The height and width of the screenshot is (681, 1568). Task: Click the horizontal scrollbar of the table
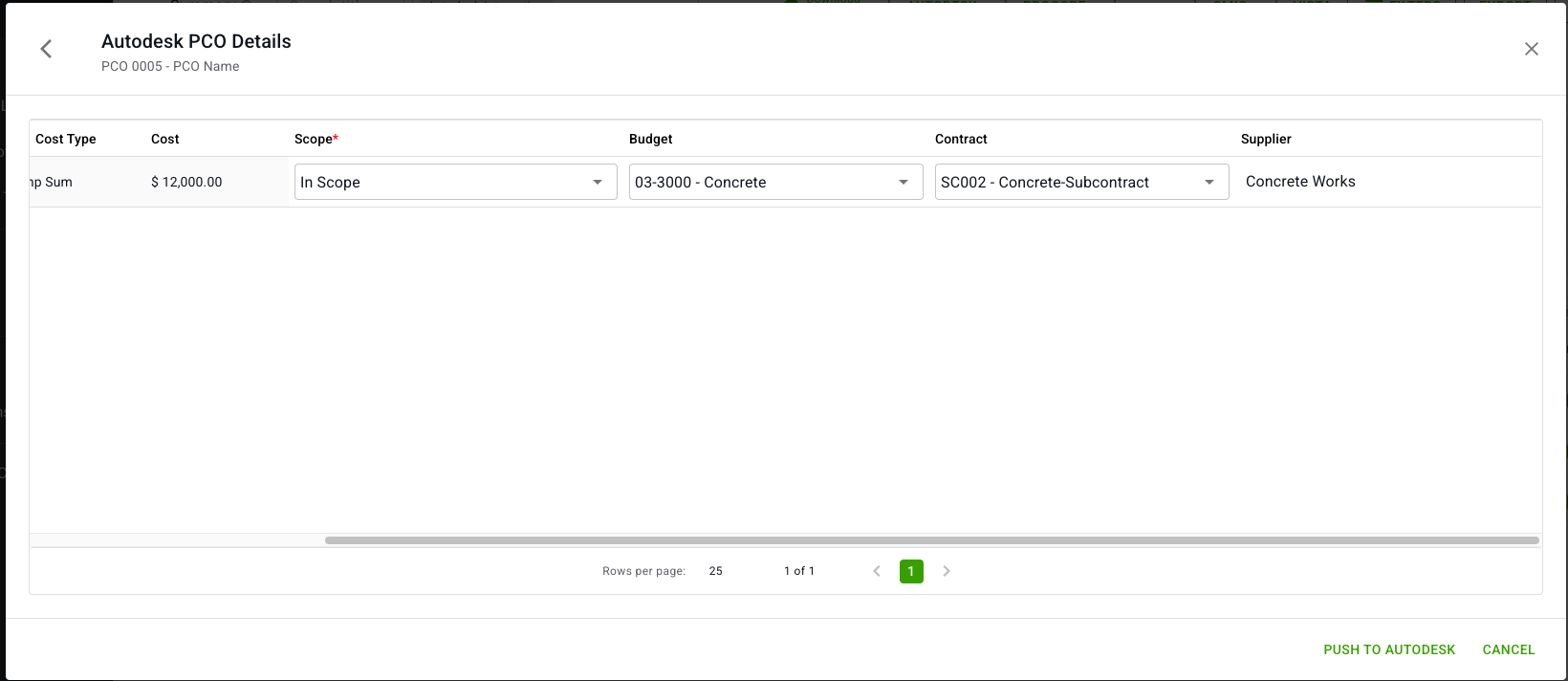pos(932,540)
